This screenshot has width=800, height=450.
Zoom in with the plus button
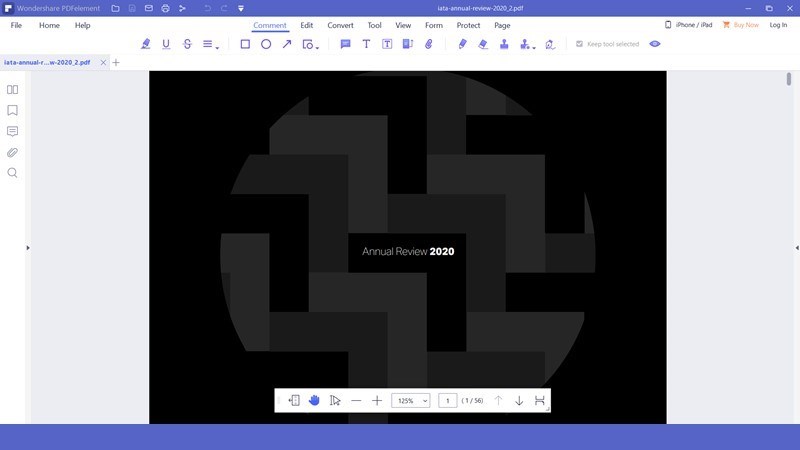tap(377, 401)
